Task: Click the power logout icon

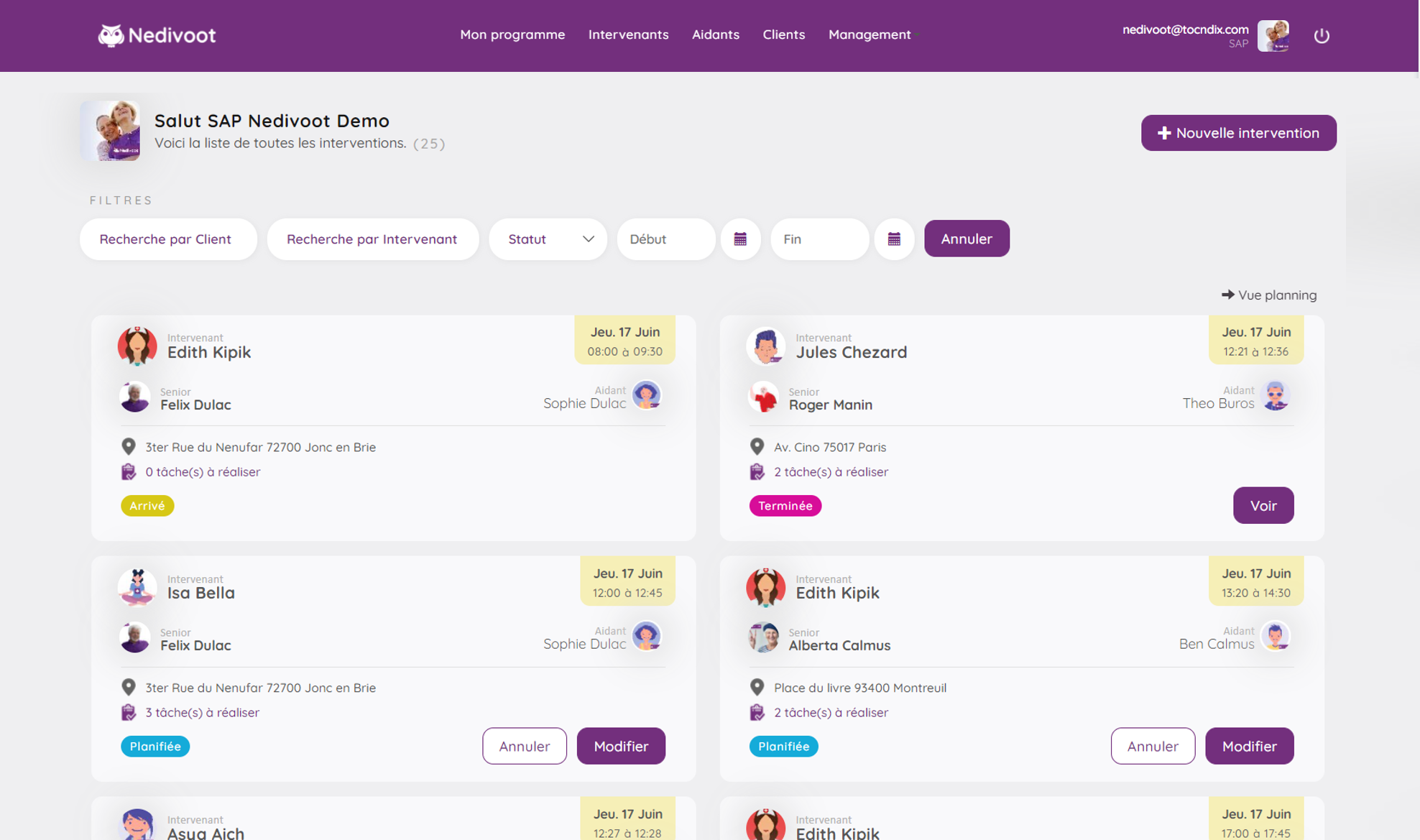Action: point(1321,35)
